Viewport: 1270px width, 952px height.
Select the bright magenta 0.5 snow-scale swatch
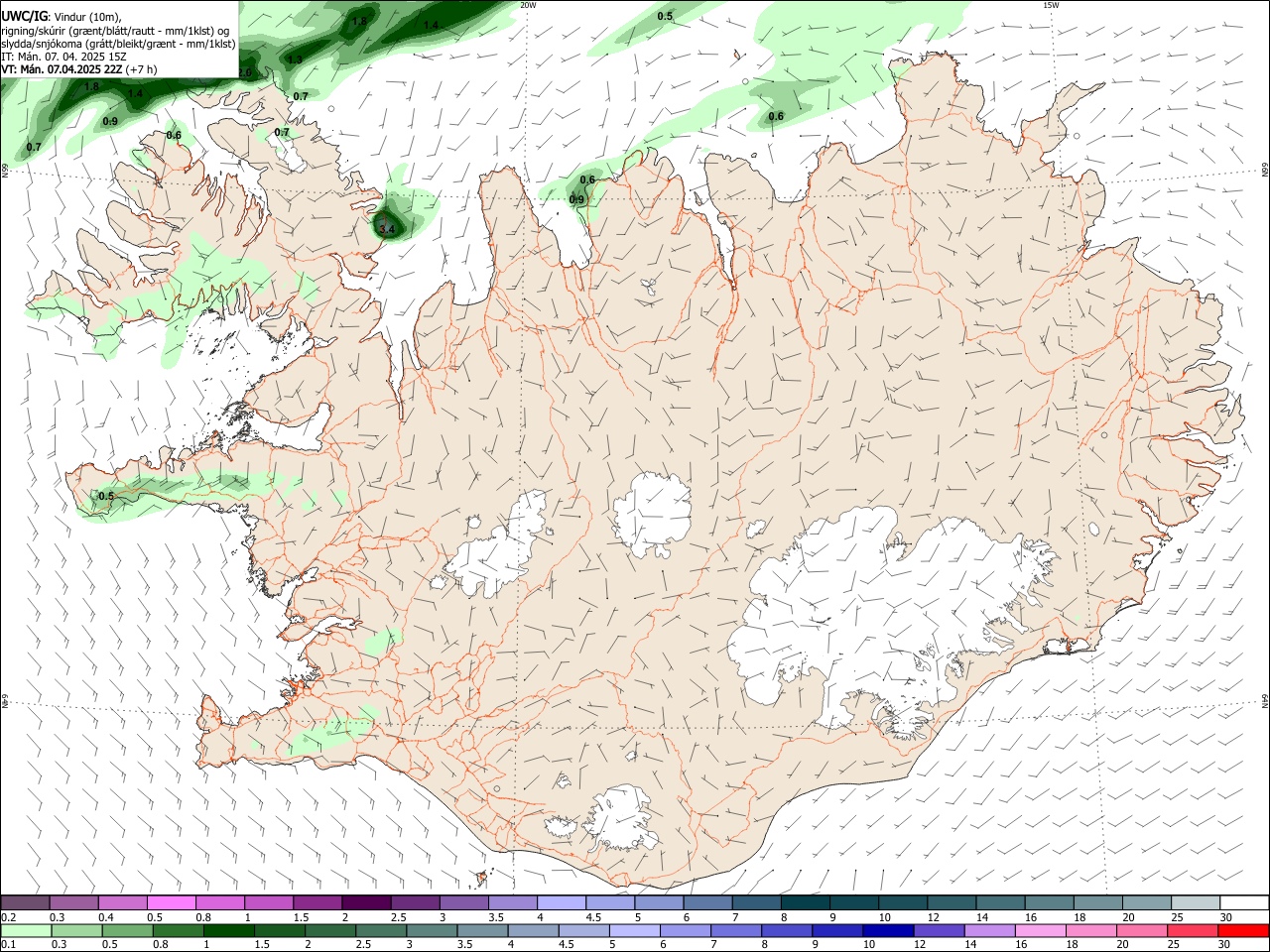[x=171, y=903]
